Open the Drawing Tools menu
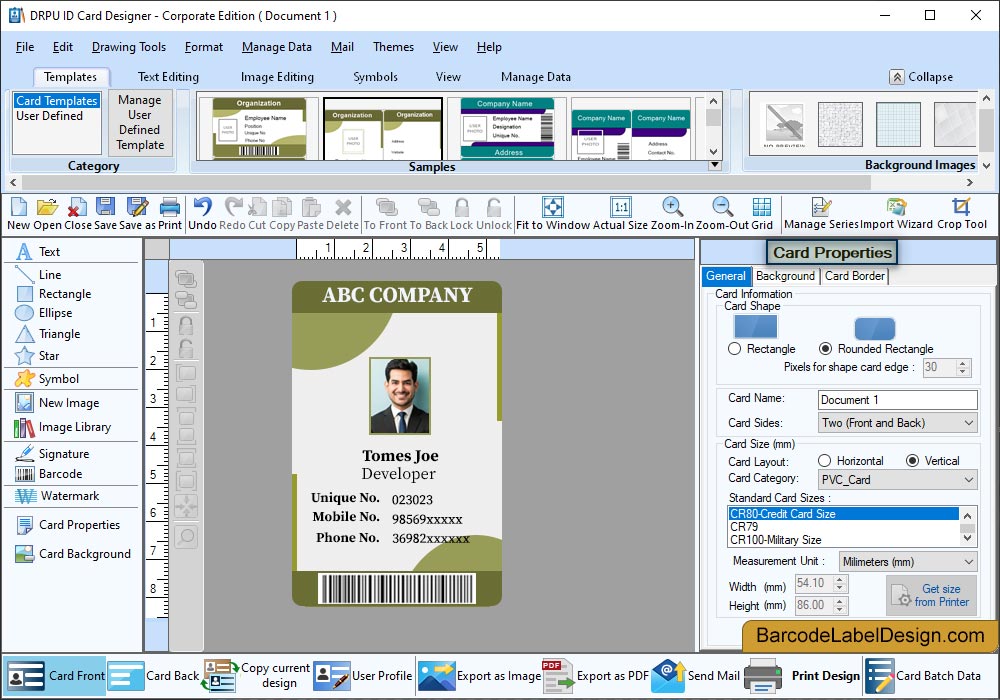Viewport: 1000px width, 700px height. coord(129,47)
